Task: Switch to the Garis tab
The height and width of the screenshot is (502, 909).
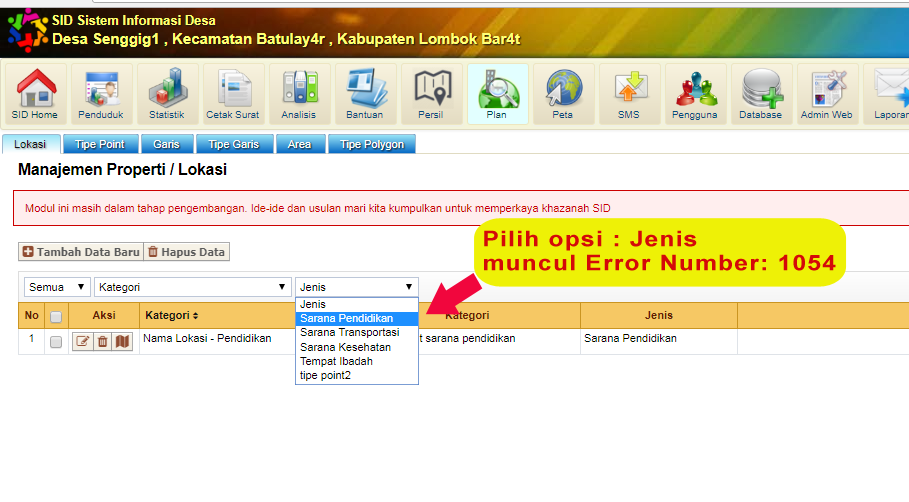Action: tap(167, 144)
